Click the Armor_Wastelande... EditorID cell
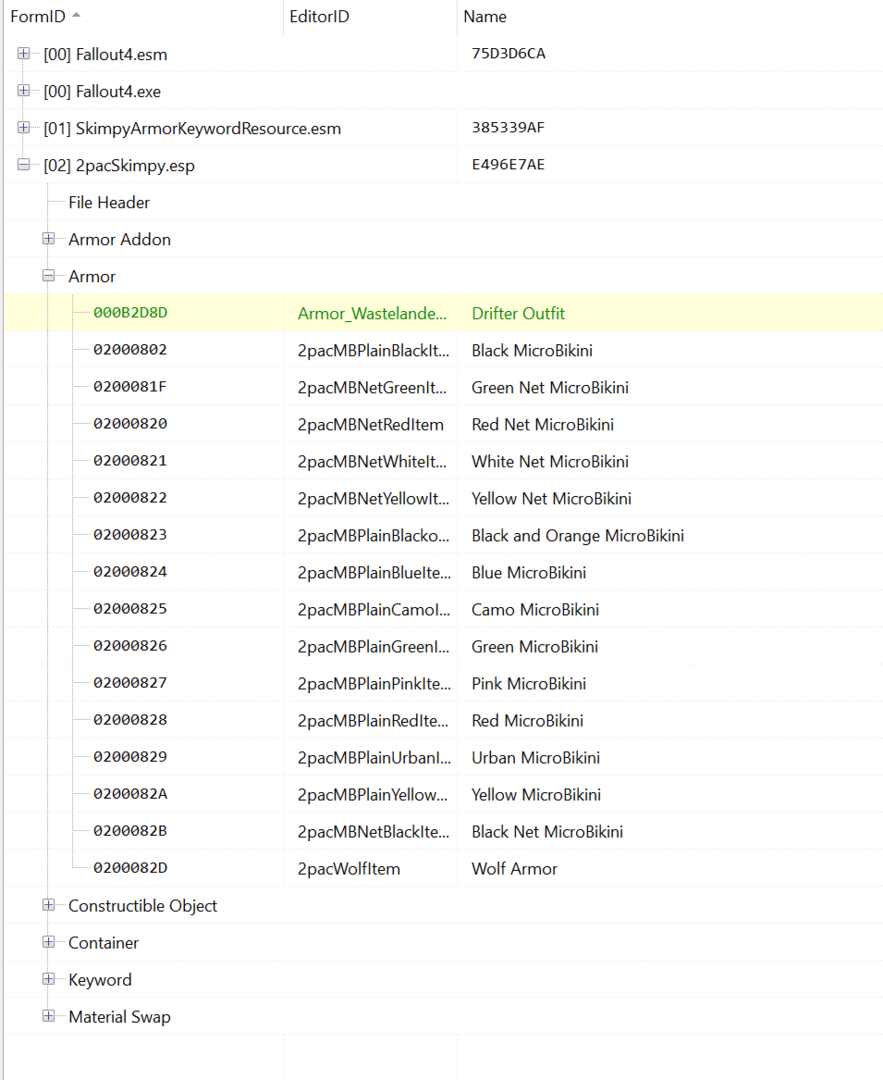Viewport: 883px width, 1080px height. point(372,313)
